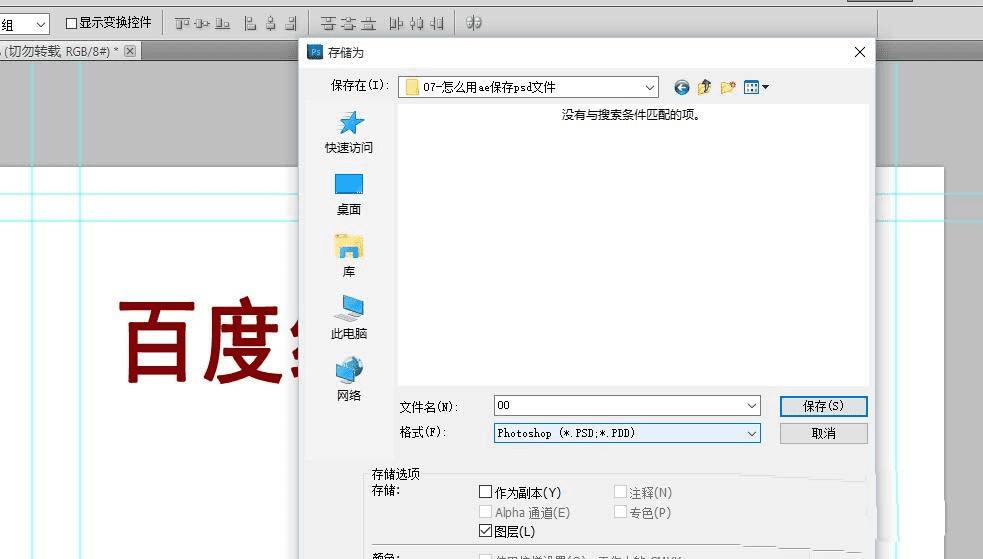Viewport: 983px width, 559px height.
Task: Click the auto-align layers toolbar icon
Action: 474,23
